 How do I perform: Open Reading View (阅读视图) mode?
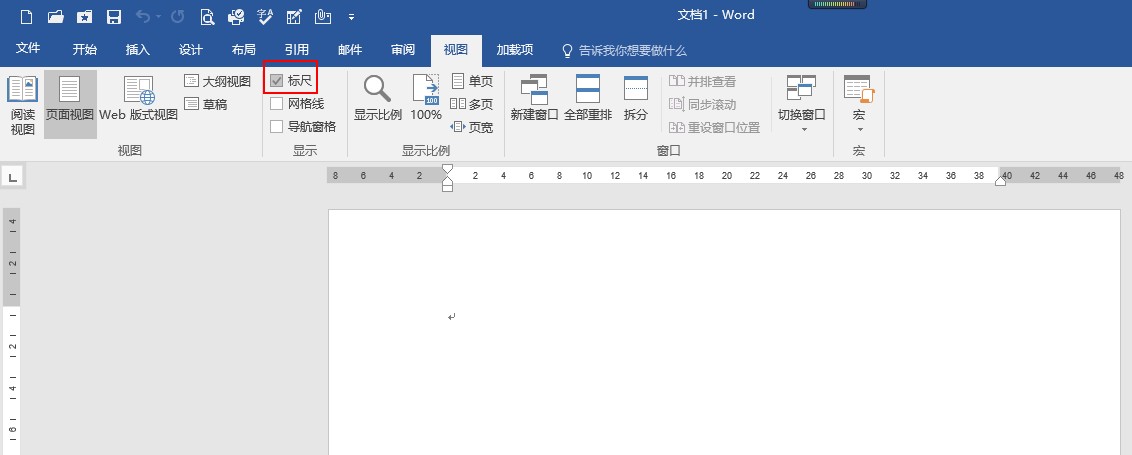coord(22,105)
